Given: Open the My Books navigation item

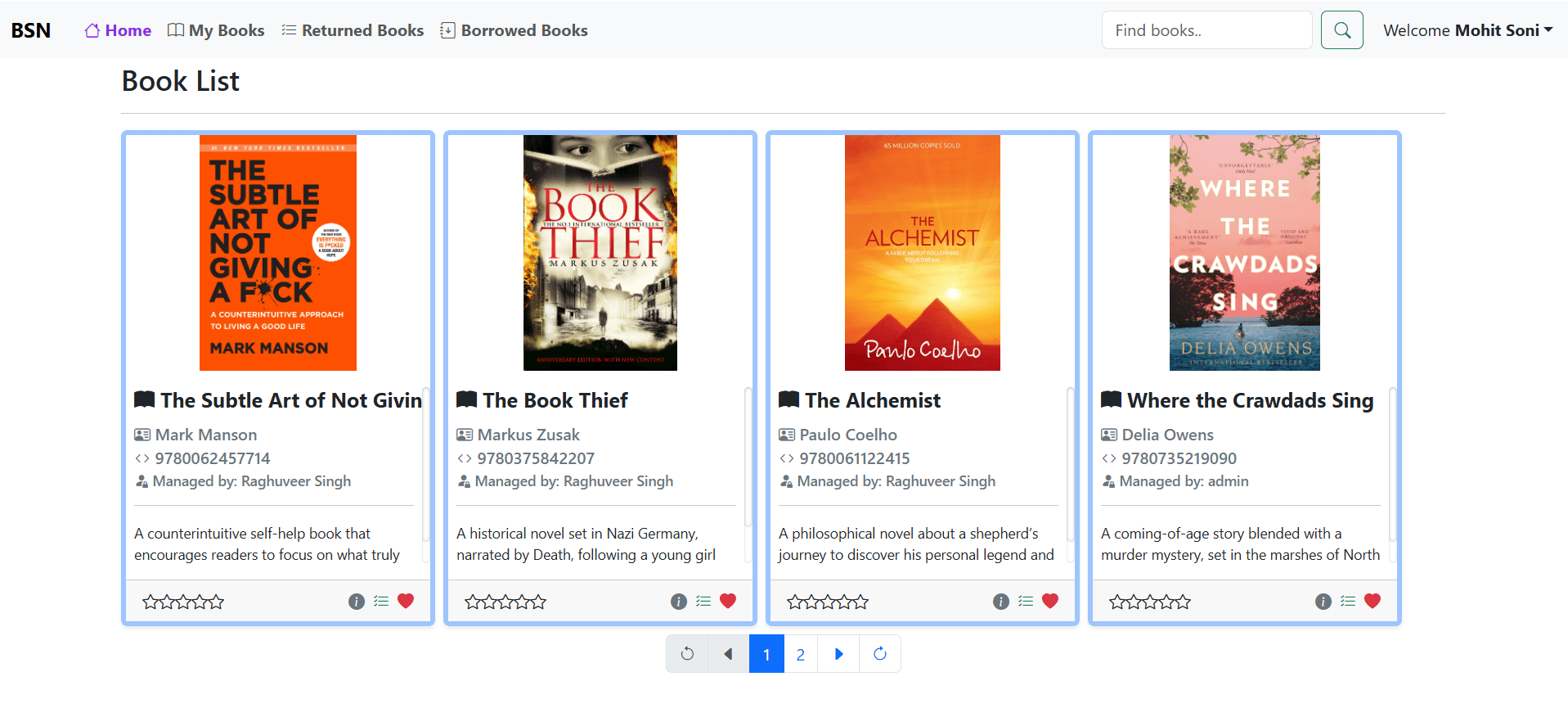Looking at the screenshot, I should click(216, 30).
